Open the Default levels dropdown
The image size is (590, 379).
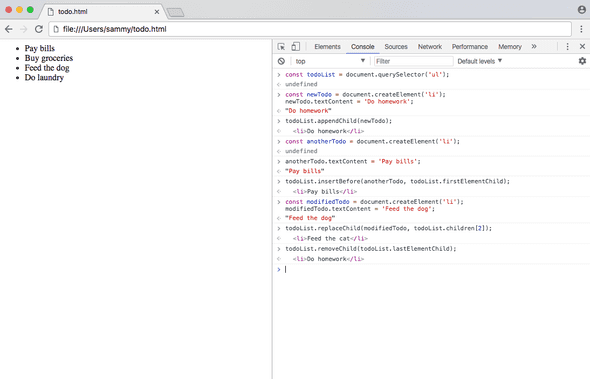(479, 61)
